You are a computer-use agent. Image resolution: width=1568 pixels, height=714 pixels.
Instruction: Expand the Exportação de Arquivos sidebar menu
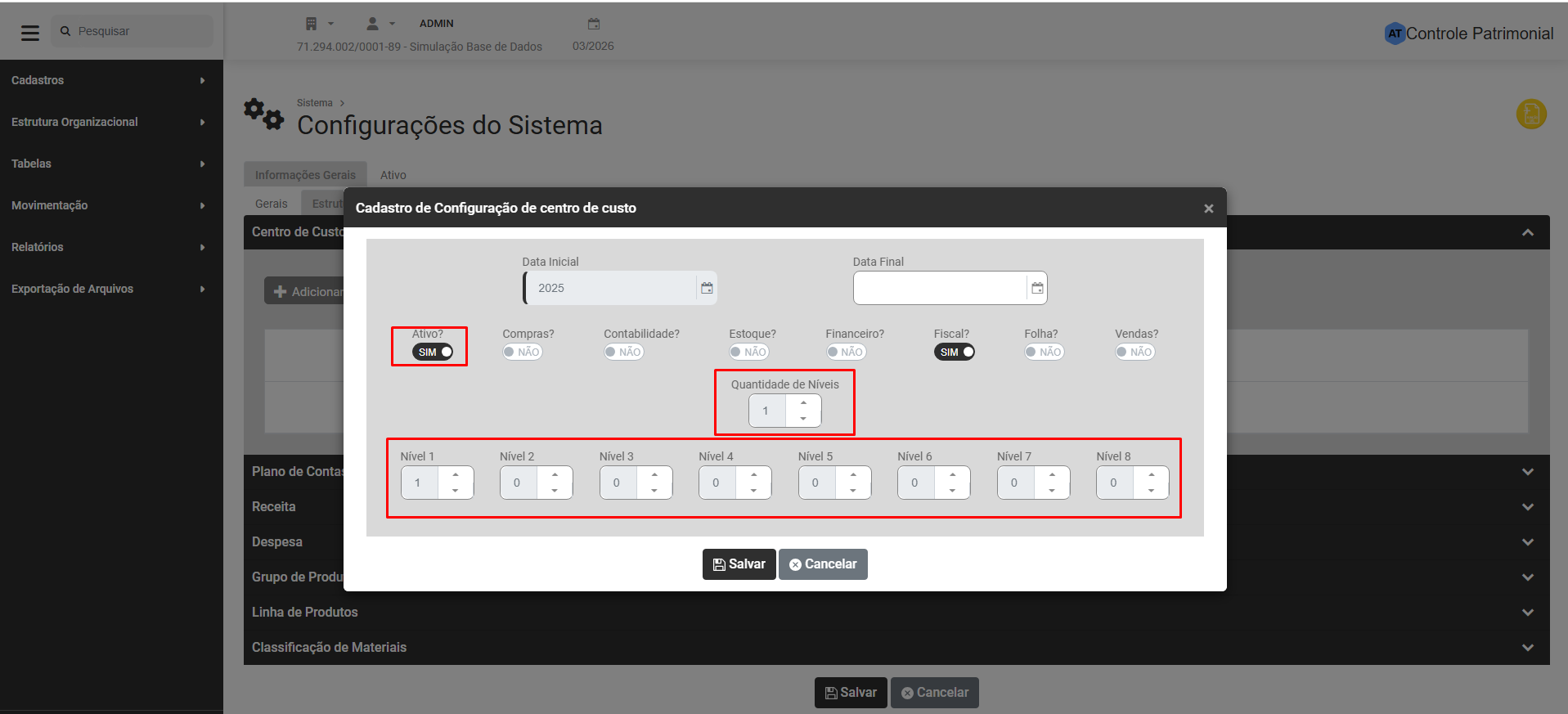coord(111,289)
